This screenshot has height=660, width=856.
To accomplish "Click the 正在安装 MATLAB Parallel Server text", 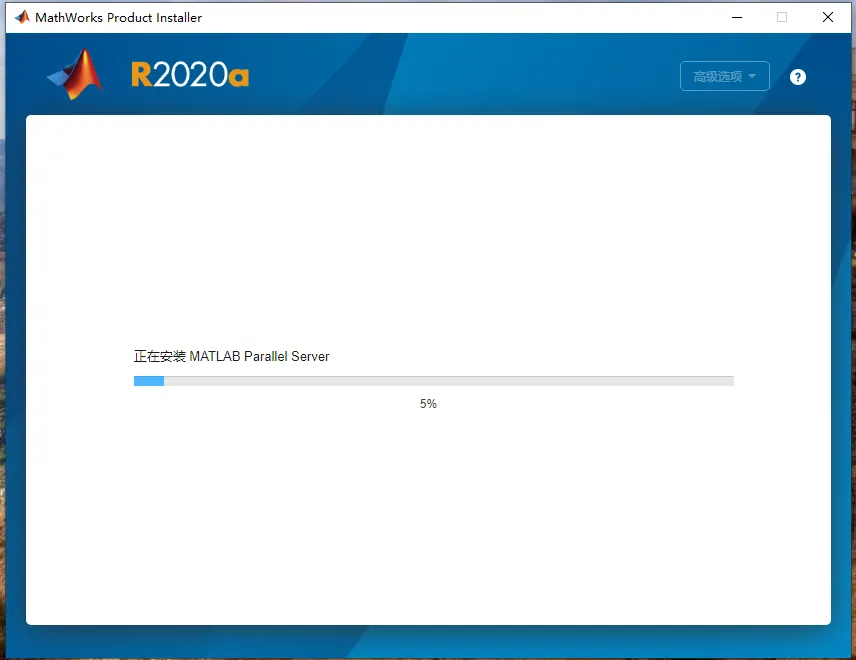I will 231,356.
